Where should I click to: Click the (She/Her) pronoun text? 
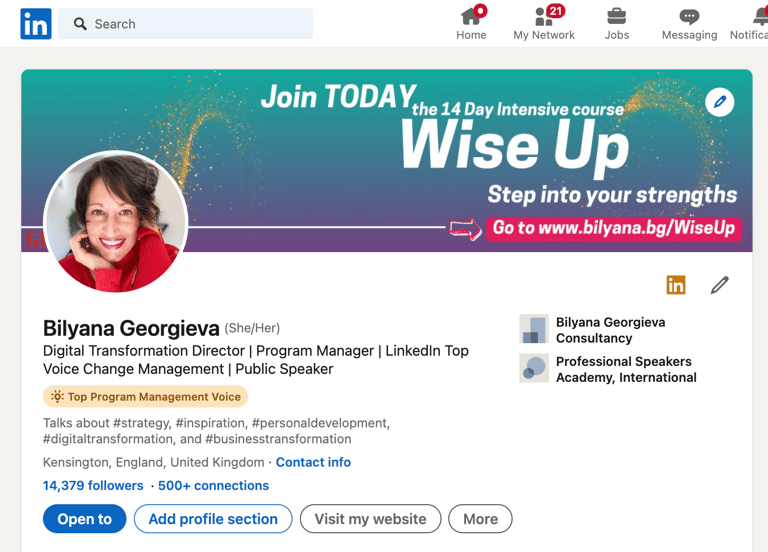[x=252, y=328]
